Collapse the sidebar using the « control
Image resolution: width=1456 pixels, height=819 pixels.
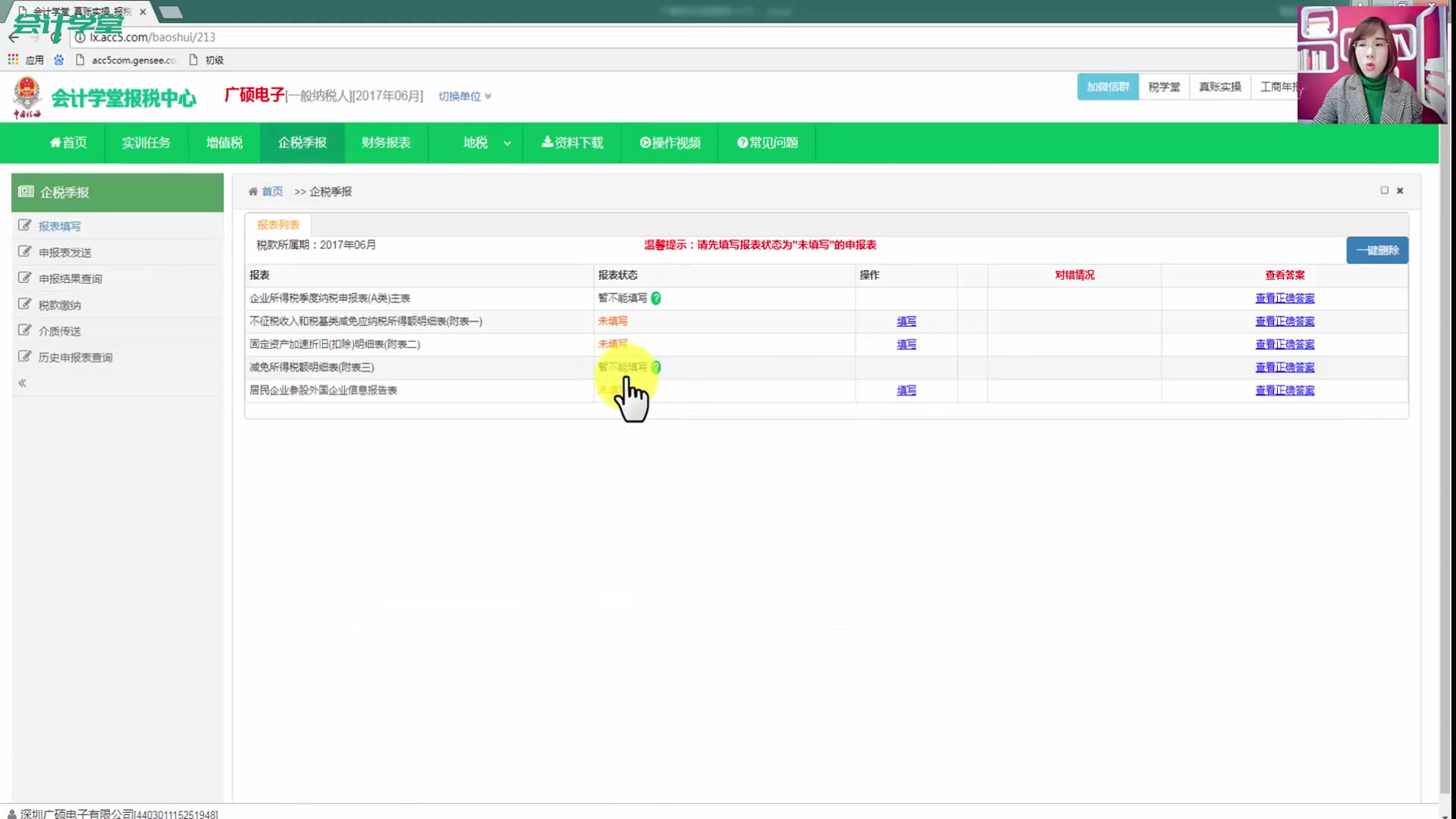click(22, 383)
